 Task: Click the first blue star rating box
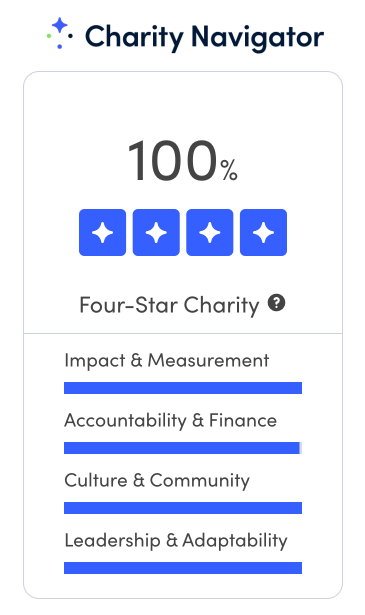(x=103, y=233)
